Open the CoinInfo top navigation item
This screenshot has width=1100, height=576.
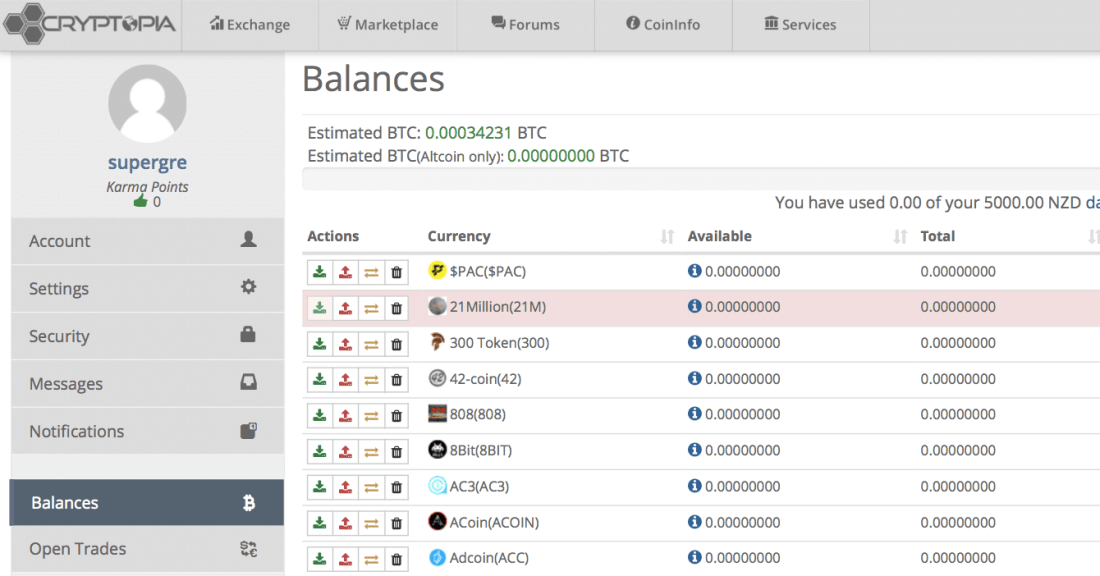[663, 25]
